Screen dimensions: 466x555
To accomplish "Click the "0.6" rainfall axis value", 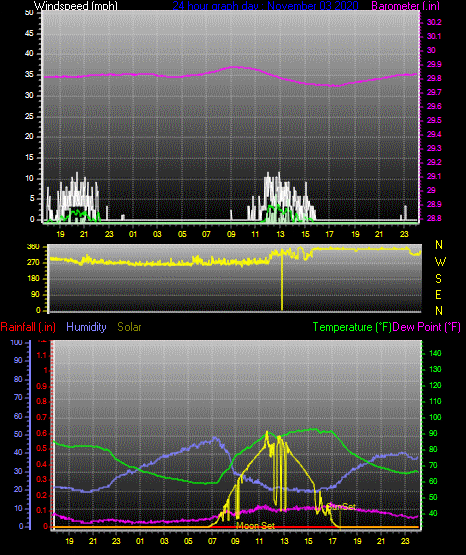I will [x=42, y=433].
